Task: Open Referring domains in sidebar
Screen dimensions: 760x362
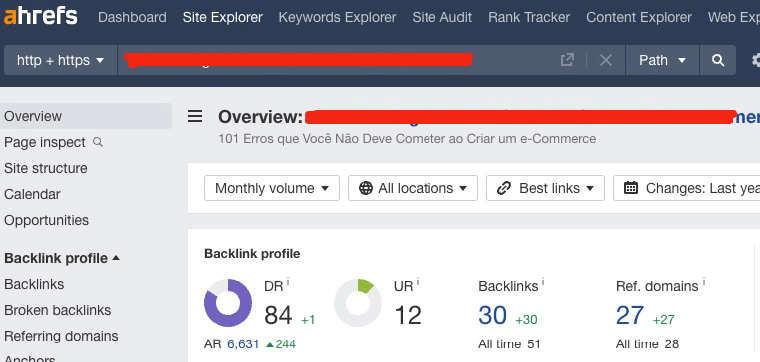Action: click(x=61, y=336)
